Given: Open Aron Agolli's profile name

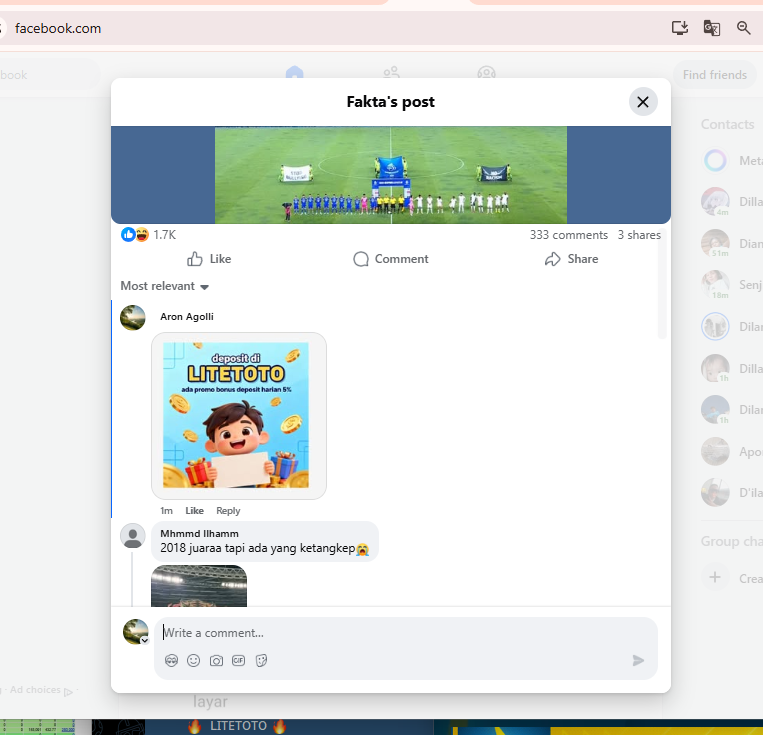Looking at the screenshot, I should [x=187, y=316].
